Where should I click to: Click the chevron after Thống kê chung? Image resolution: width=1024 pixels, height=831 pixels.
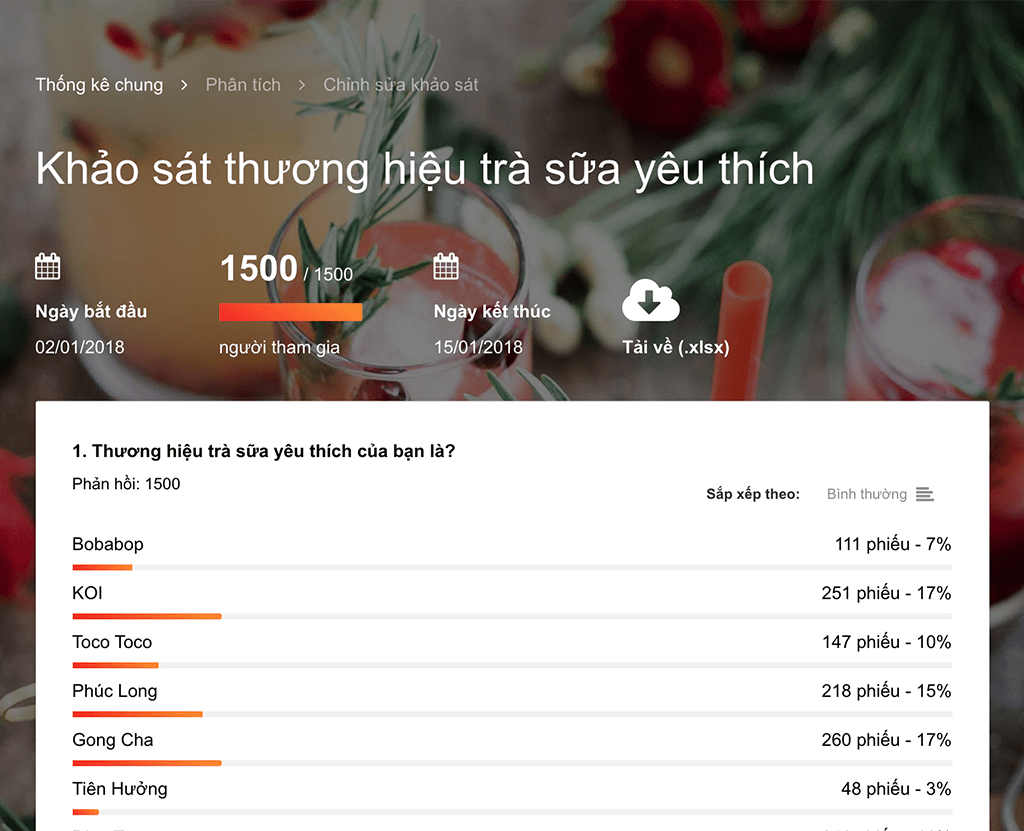(184, 85)
